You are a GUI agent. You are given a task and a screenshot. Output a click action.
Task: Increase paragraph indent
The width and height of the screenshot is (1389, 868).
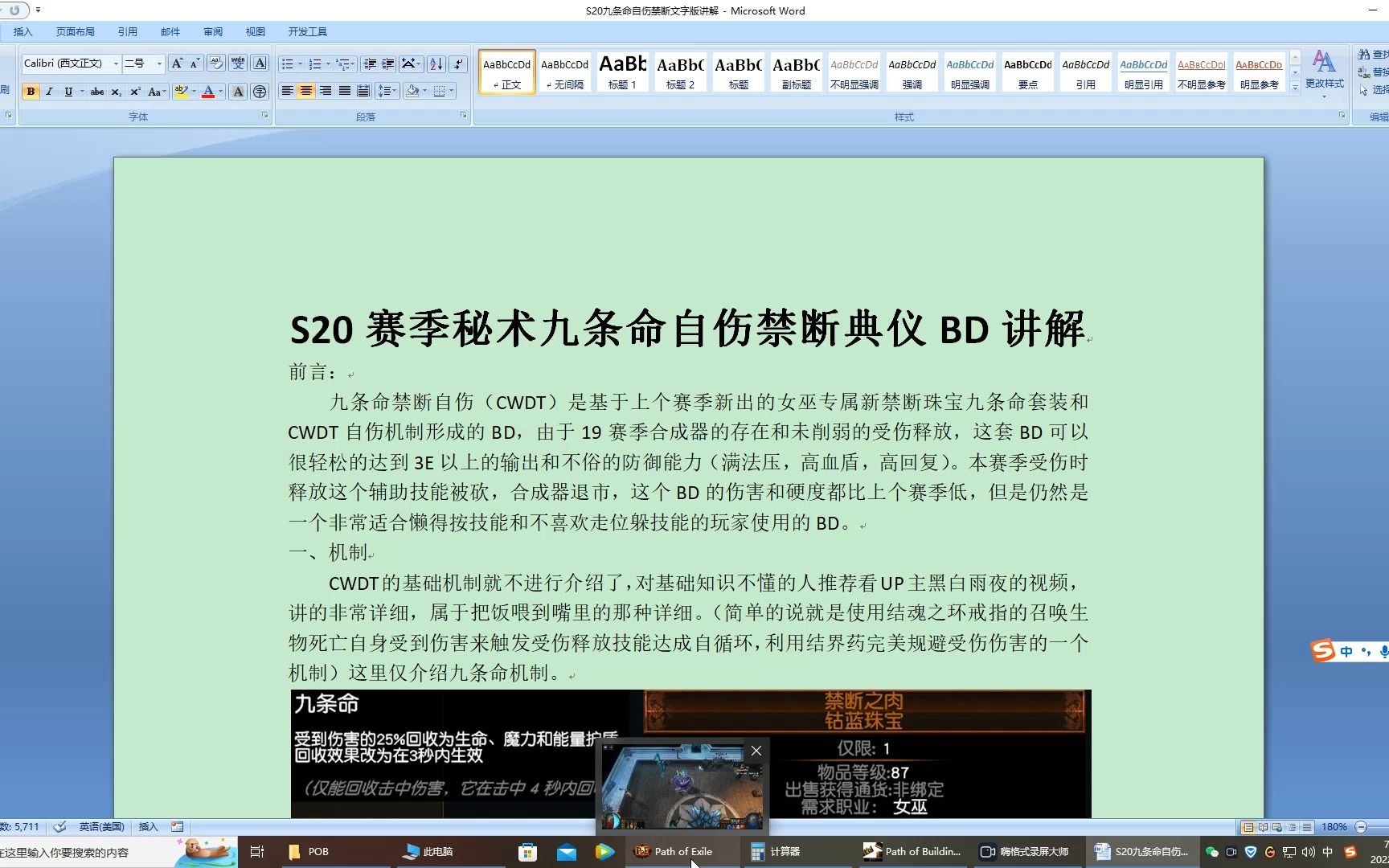(388, 63)
